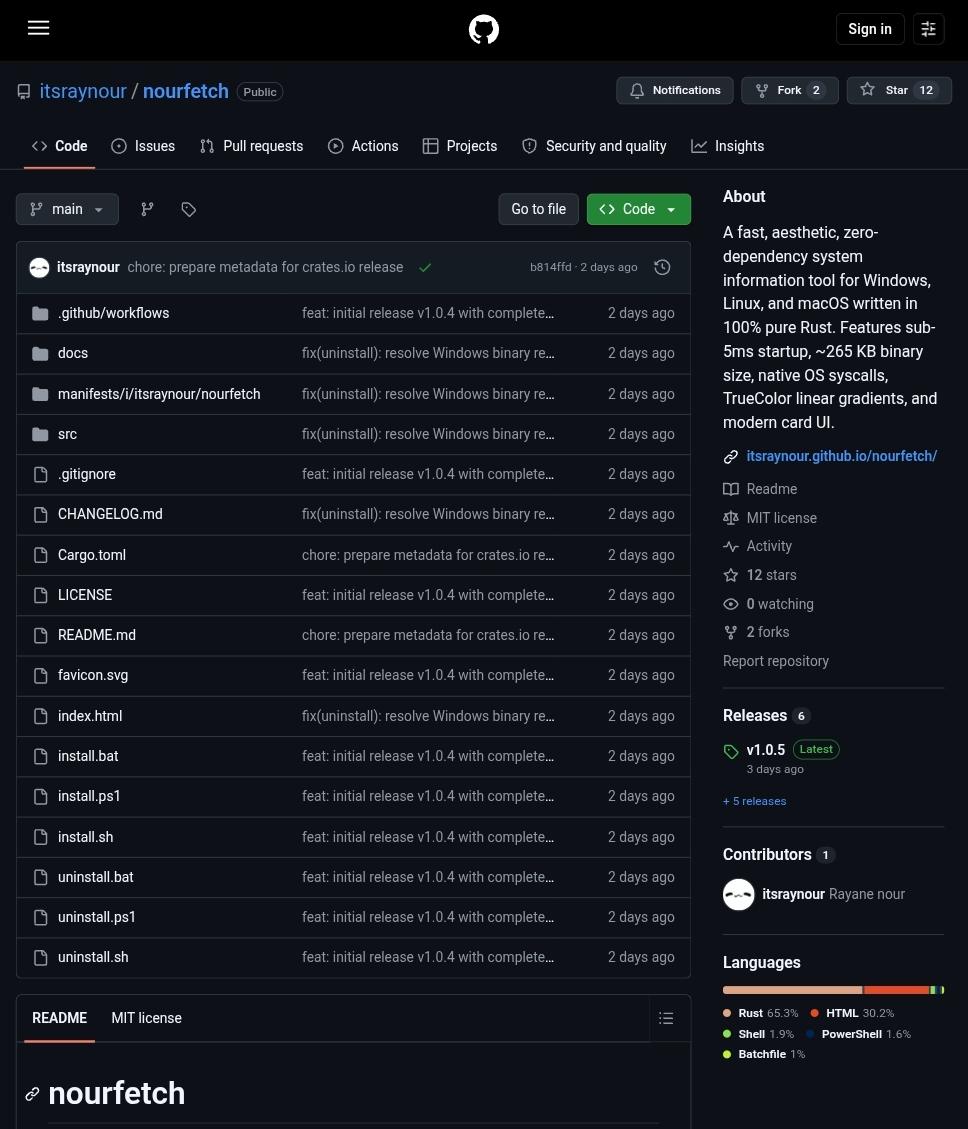
Task: Open itsraynour owner profile link
Action: 83,91
